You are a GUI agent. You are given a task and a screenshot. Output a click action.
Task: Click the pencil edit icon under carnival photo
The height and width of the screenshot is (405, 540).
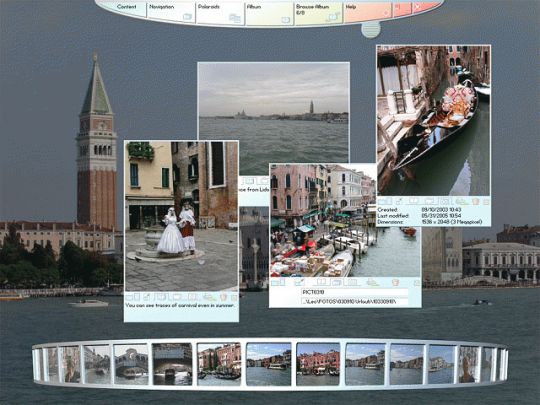tap(147, 297)
